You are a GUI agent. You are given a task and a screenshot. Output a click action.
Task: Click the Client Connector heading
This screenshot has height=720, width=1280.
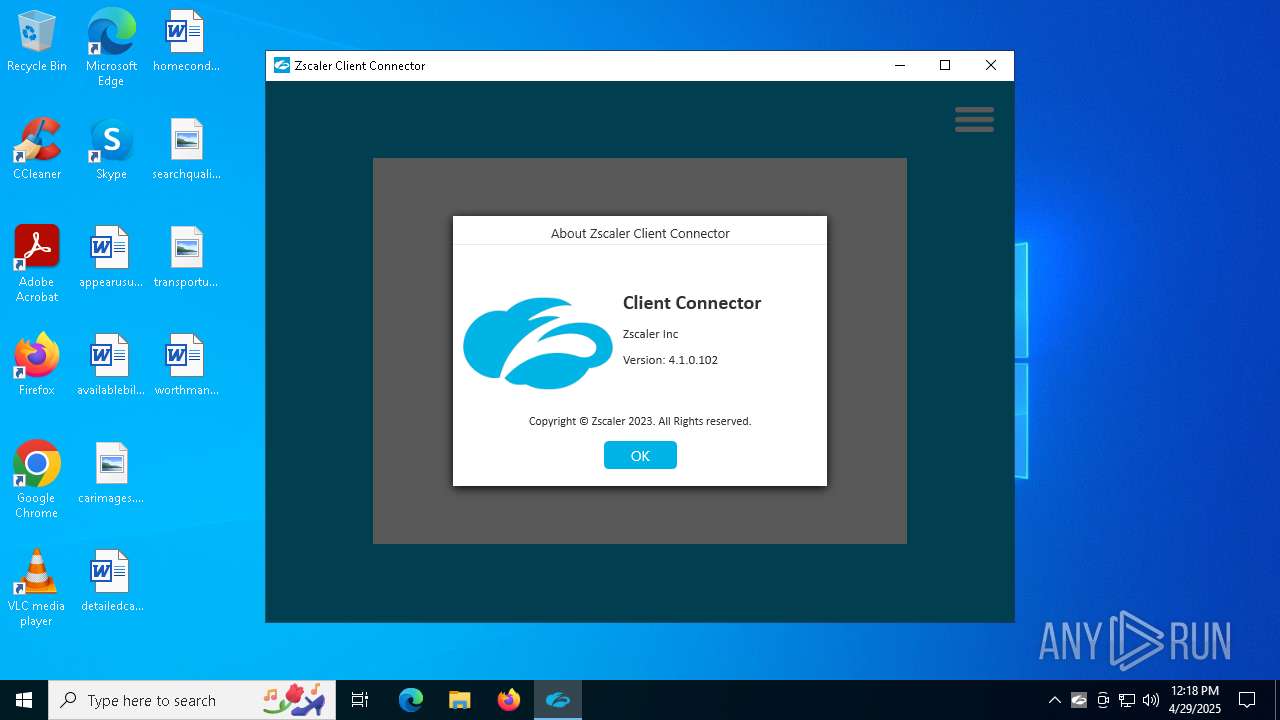(x=692, y=303)
